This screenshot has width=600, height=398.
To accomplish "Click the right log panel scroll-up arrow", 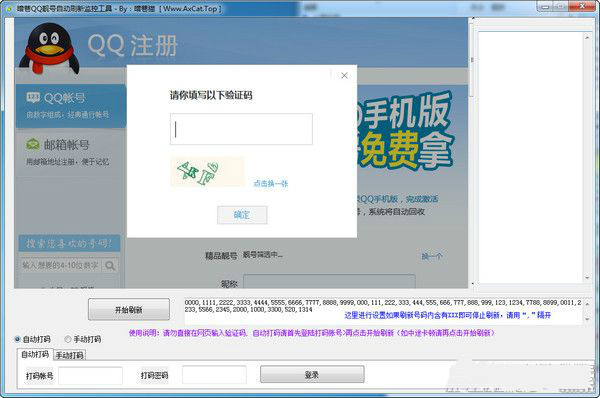I will coord(587,38).
